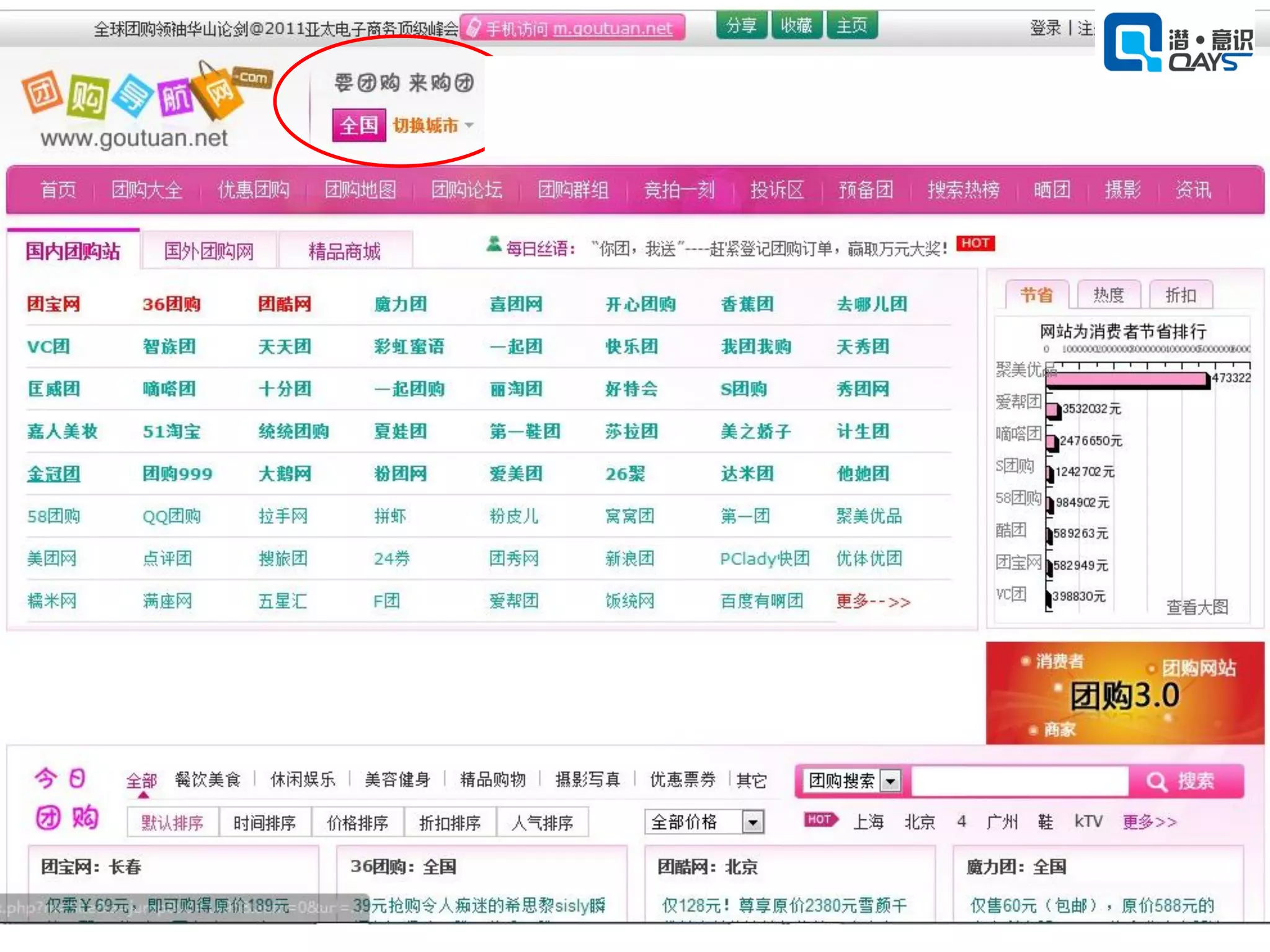Open 团购地图 in navigation bar

(360, 190)
